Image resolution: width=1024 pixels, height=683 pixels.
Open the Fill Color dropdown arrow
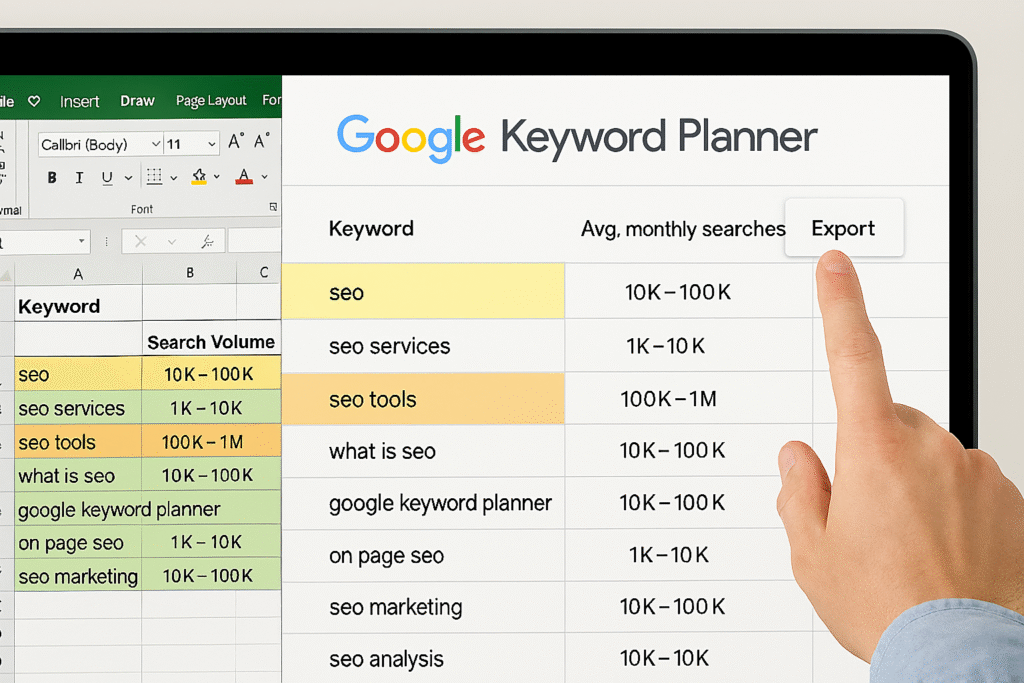click(217, 176)
